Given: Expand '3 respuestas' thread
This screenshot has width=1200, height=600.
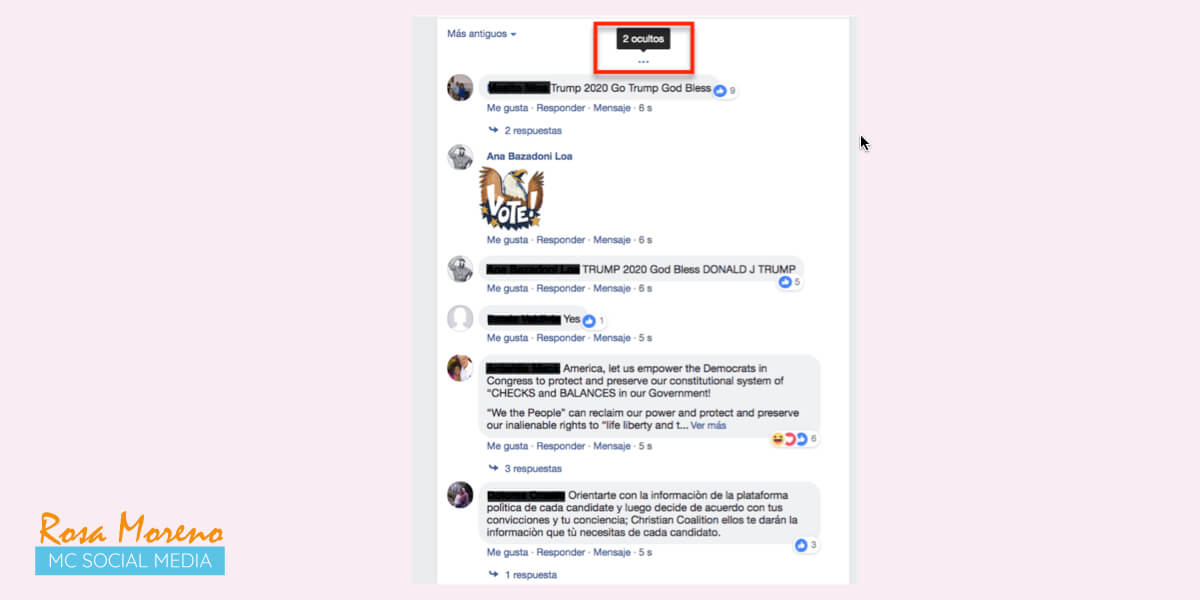Looking at the screenshot, I should pos(525,469).
